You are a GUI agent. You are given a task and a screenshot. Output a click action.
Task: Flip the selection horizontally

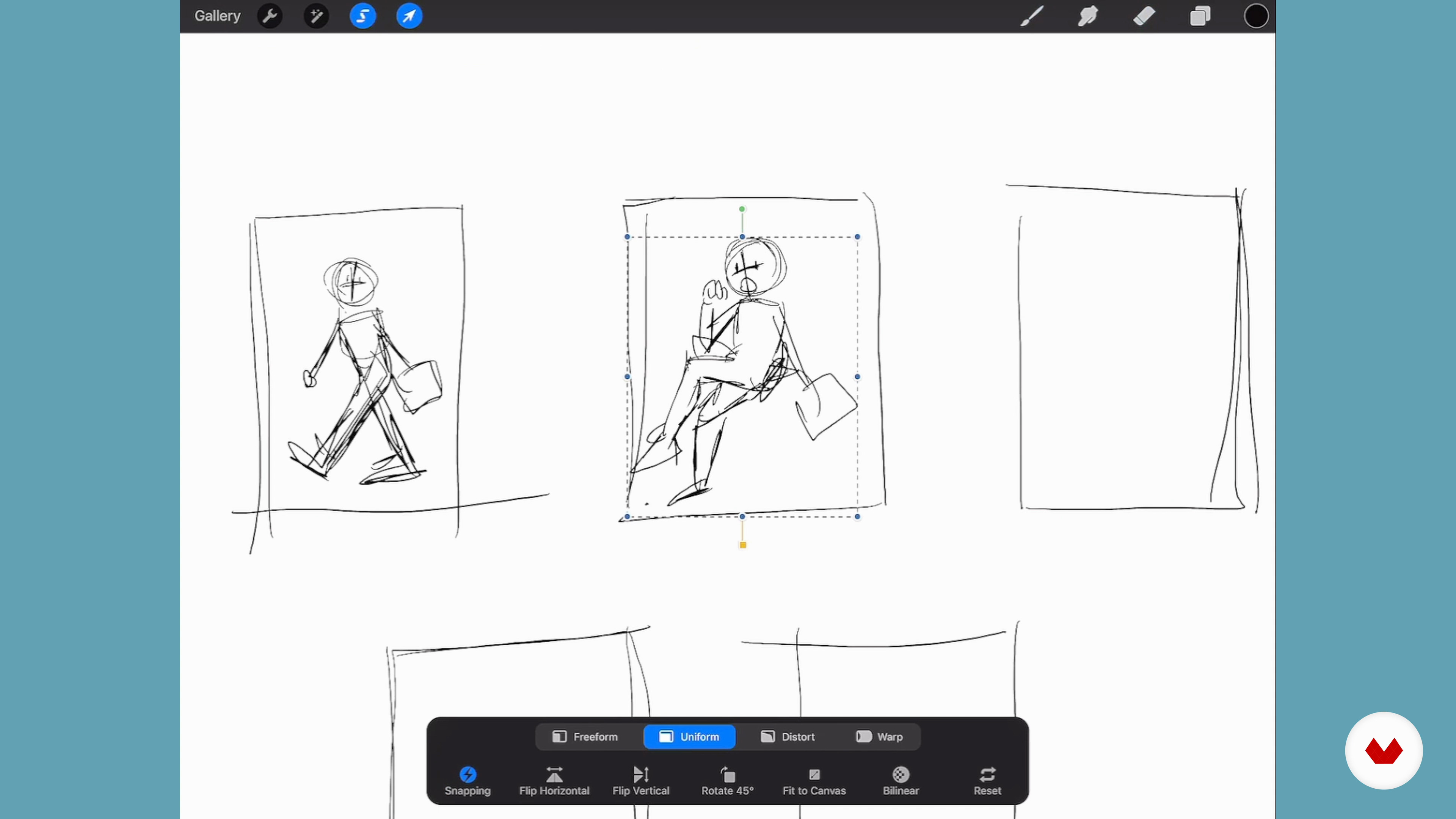coord(554,781)
